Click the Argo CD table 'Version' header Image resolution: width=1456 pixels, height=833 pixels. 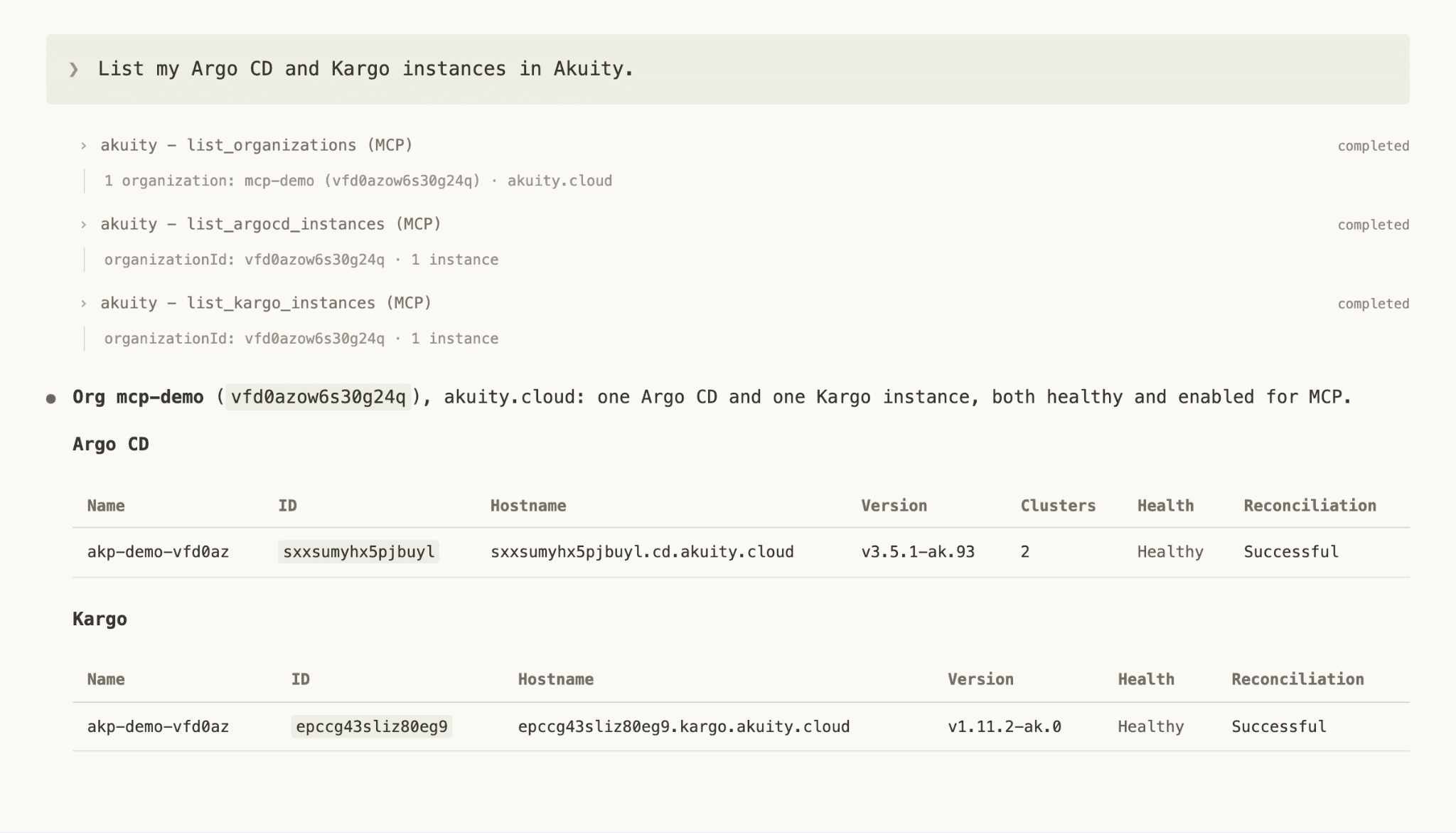tap(894, 506)
